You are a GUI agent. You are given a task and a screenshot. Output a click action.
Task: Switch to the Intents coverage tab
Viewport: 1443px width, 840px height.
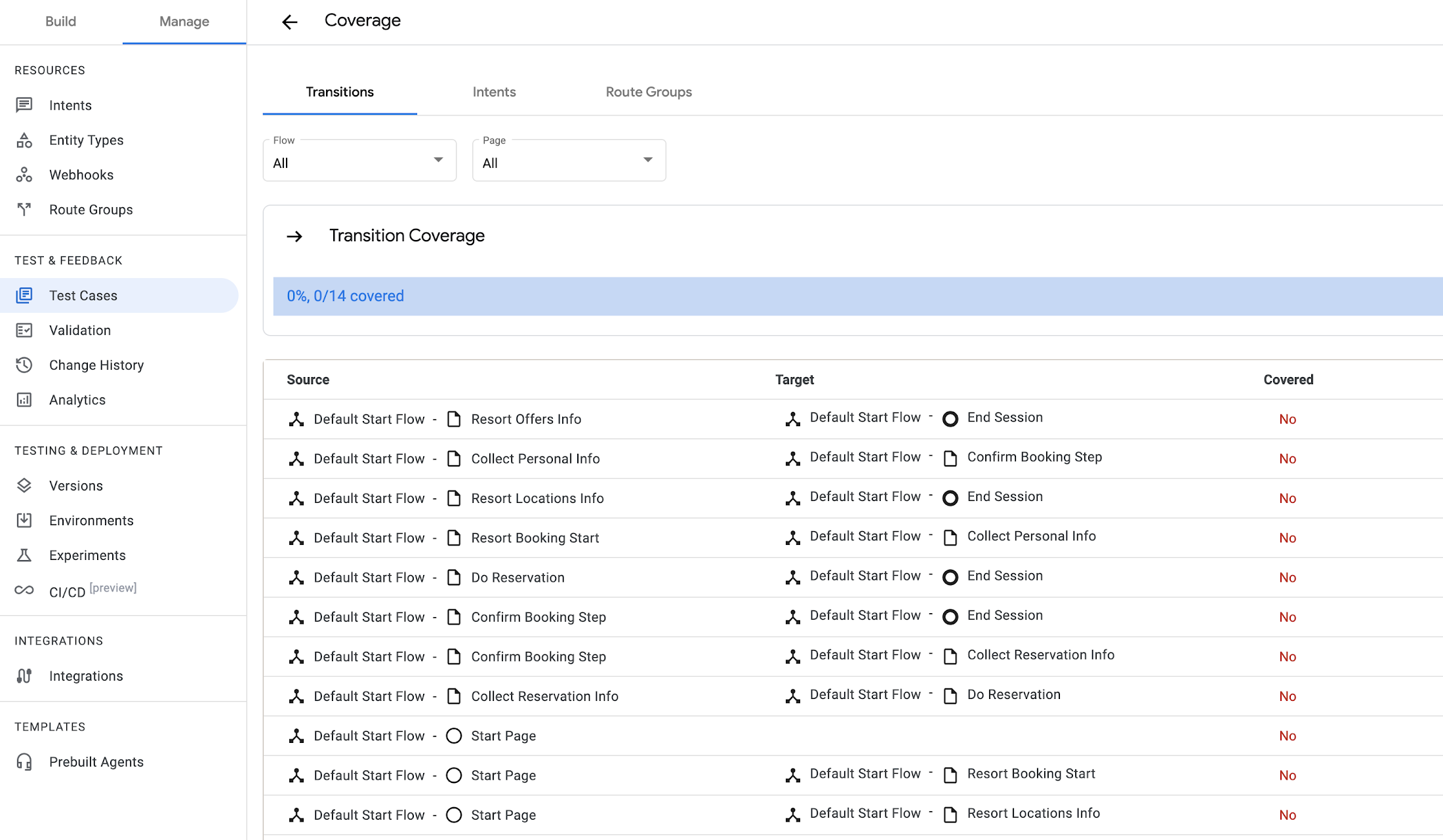pyautogui.click(x=494, y=92)
